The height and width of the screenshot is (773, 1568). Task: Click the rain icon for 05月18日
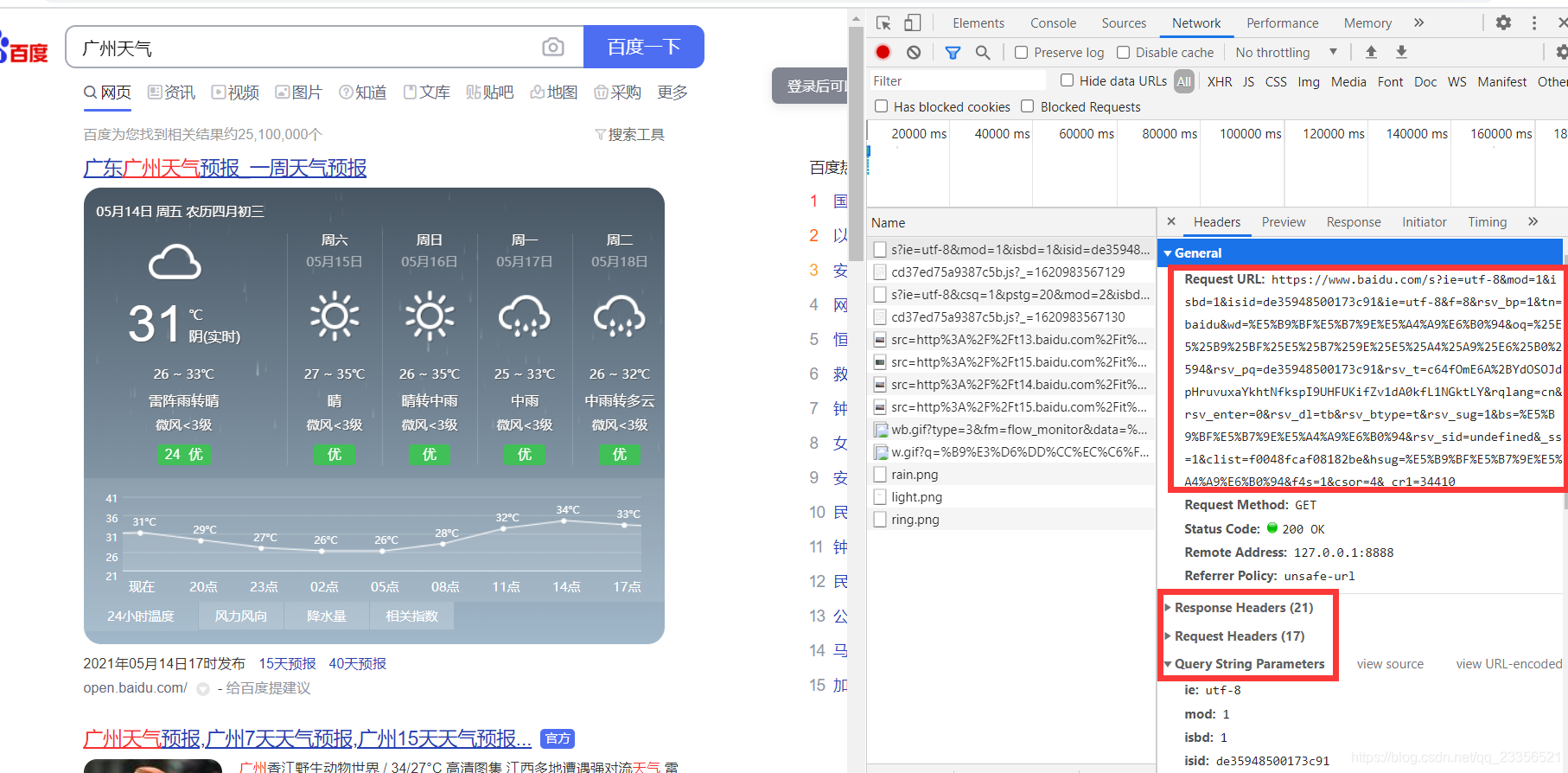pos(620,316)
